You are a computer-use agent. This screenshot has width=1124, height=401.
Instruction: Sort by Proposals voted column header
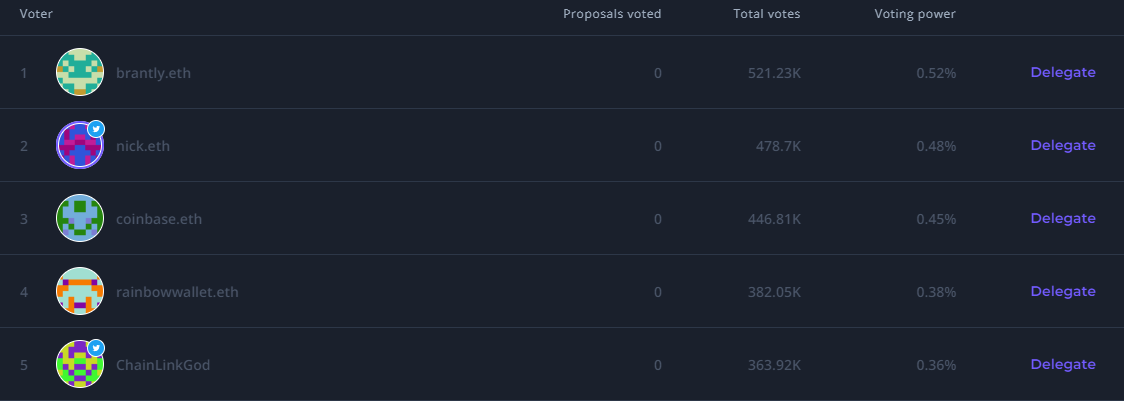[x=612, y=14]
